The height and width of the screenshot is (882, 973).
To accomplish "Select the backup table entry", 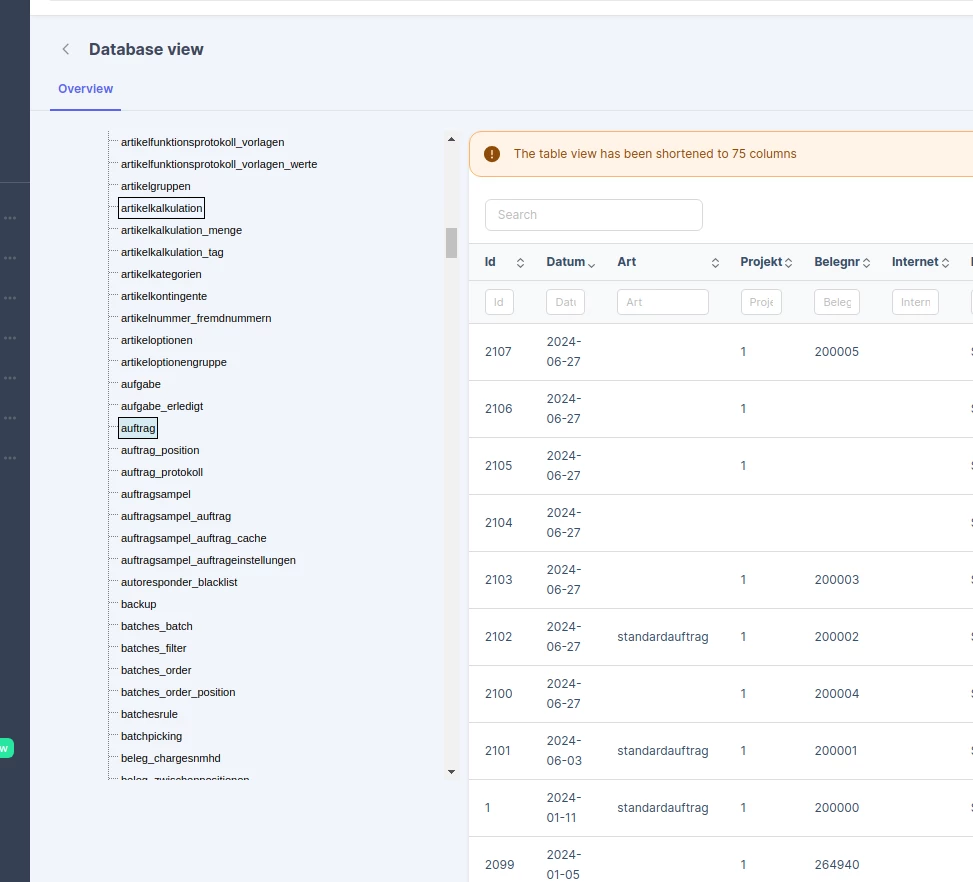I will [138, 604].
